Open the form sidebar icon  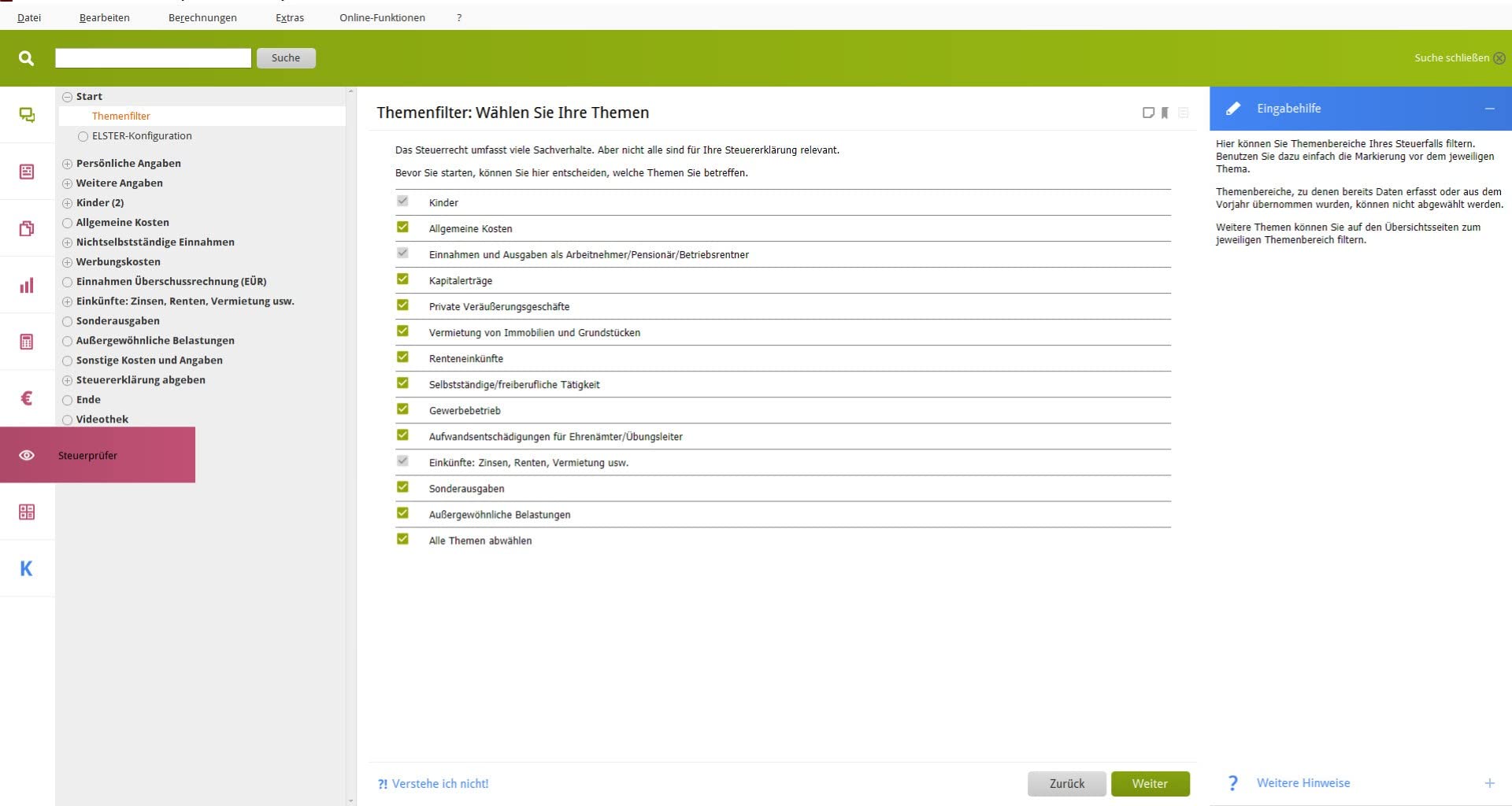[27, 172]
